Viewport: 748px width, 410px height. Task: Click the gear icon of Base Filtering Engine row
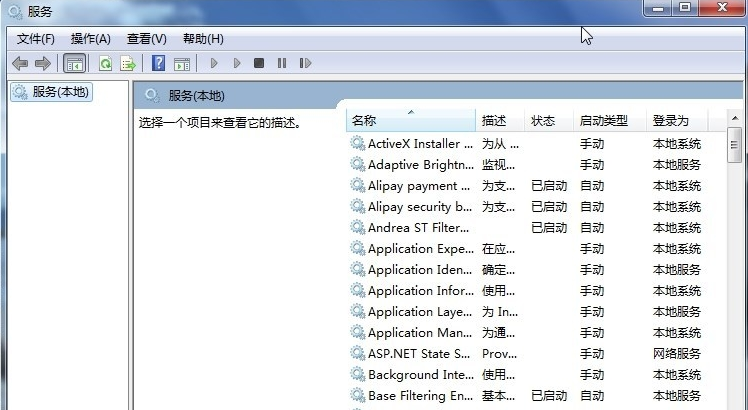click(x=357, y=395)
